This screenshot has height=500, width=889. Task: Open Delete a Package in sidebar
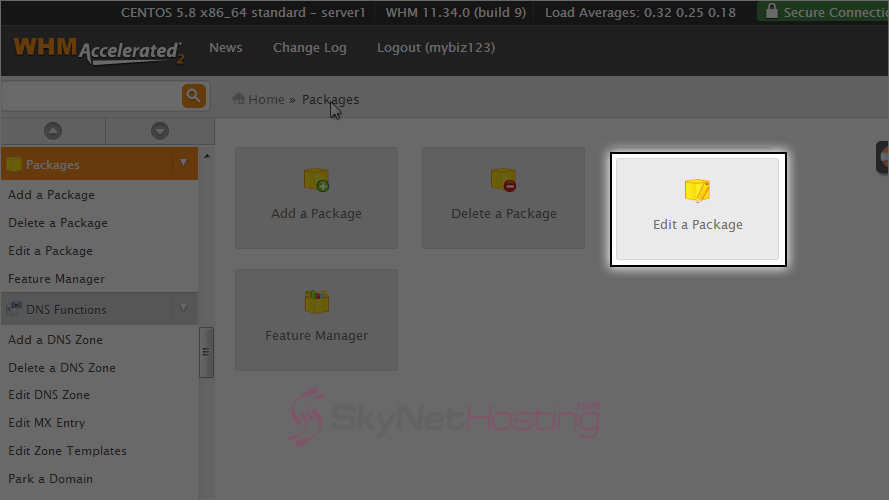pyautogui.click(x=58, y=223)
